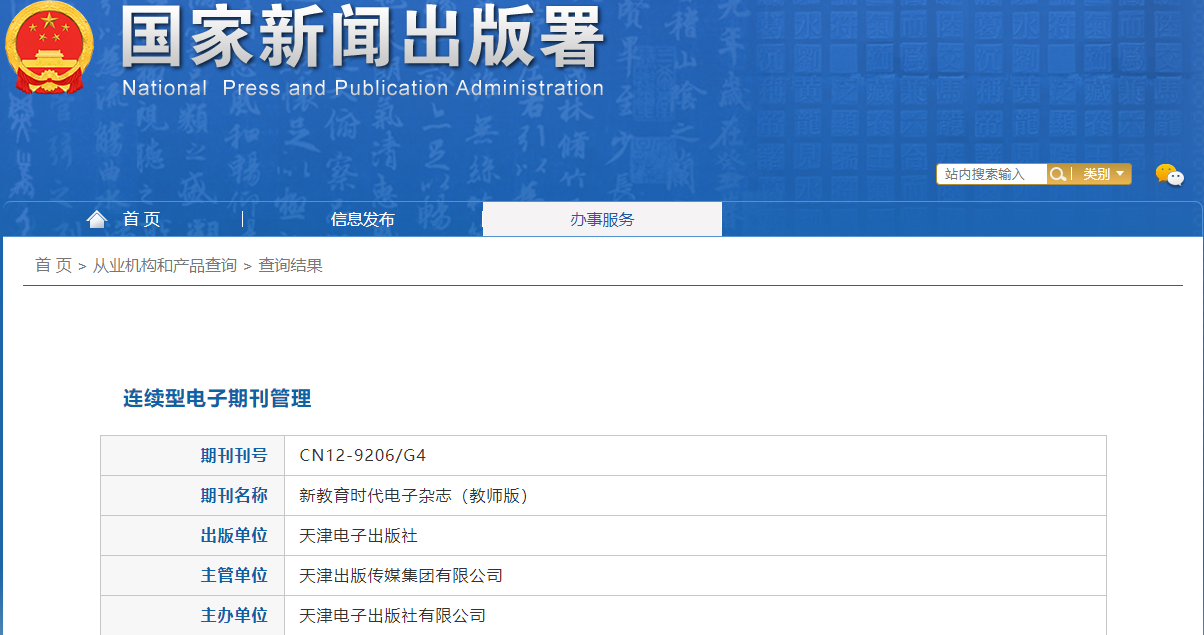1204x635 pixels.
Task: Click 查询结果 breadcrumb item
Action: pos(290,266)
